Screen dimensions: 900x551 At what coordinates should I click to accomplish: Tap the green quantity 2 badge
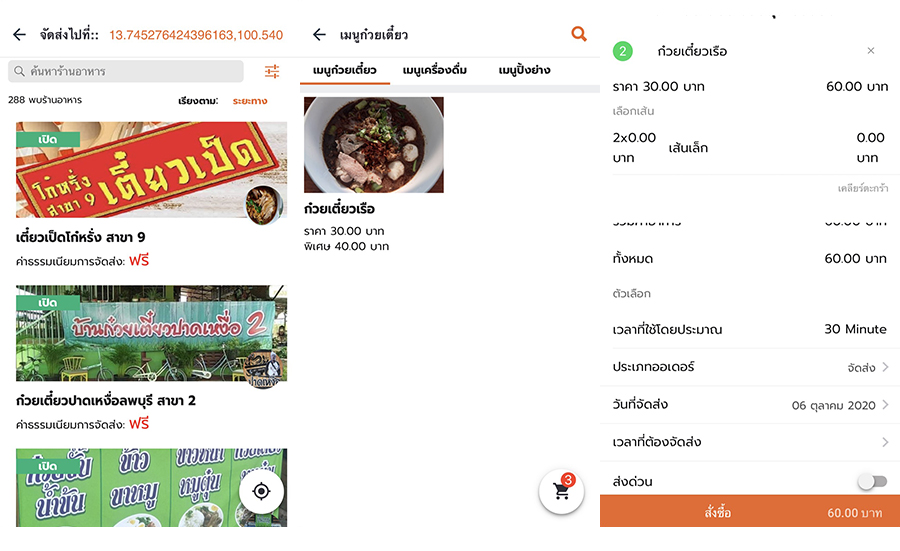click(x=623, y=51)
